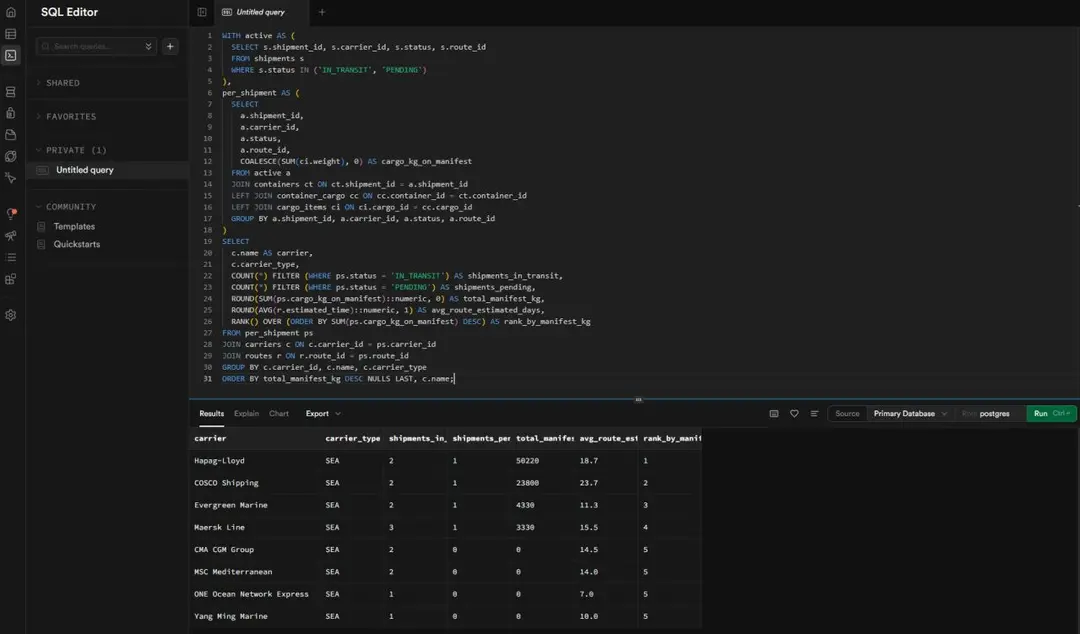Select the Results tab

tap(211, 413)
